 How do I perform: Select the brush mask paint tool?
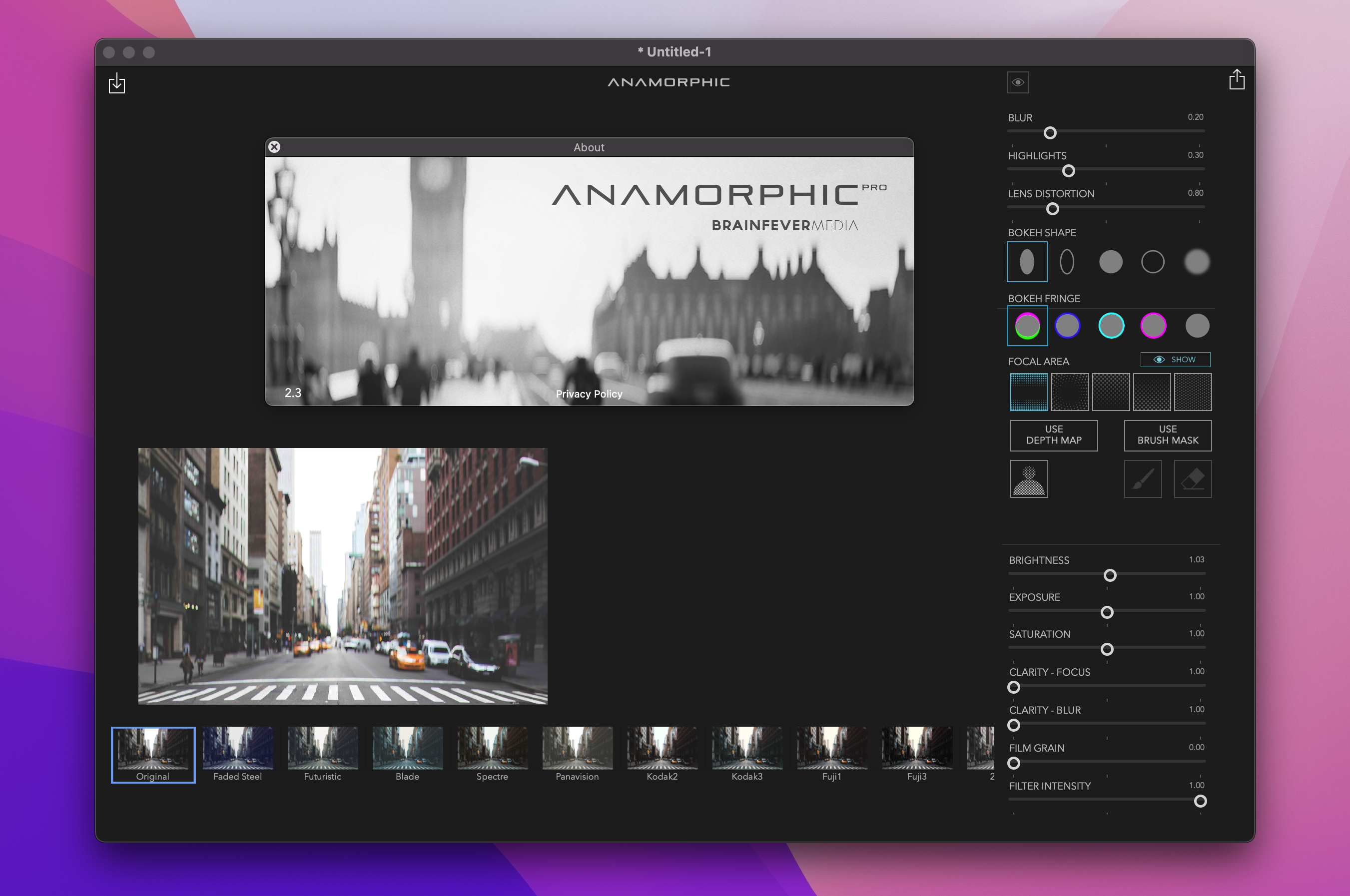[x=1143, y=479]
